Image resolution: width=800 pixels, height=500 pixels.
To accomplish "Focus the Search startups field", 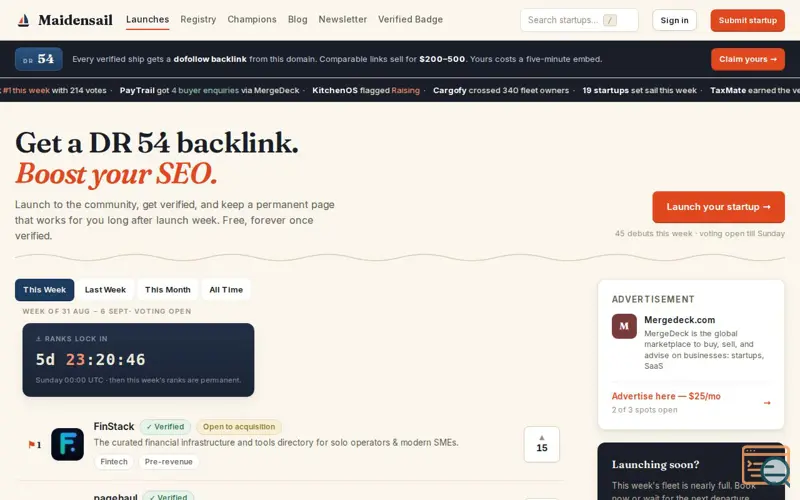I will pos(579,20).
